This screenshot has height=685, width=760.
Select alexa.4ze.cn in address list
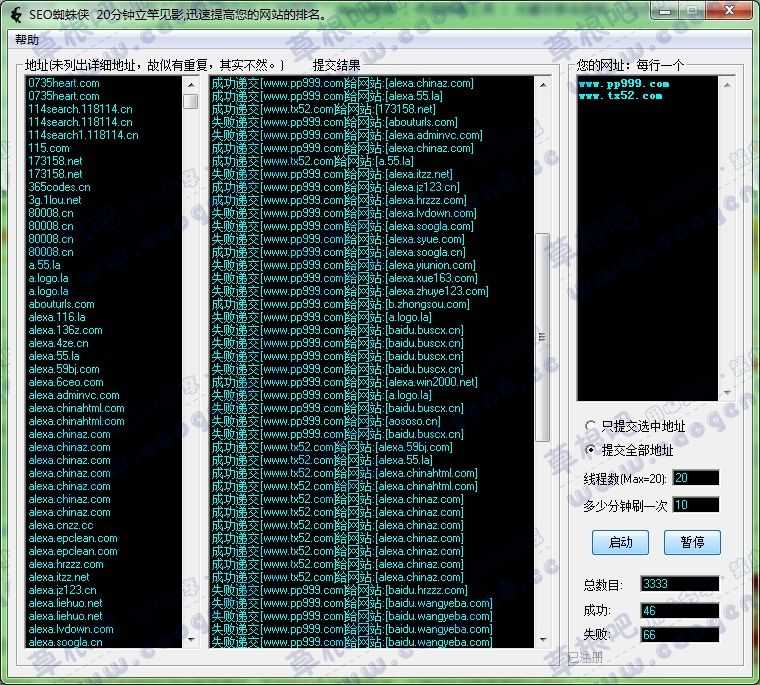click(59, 343)
